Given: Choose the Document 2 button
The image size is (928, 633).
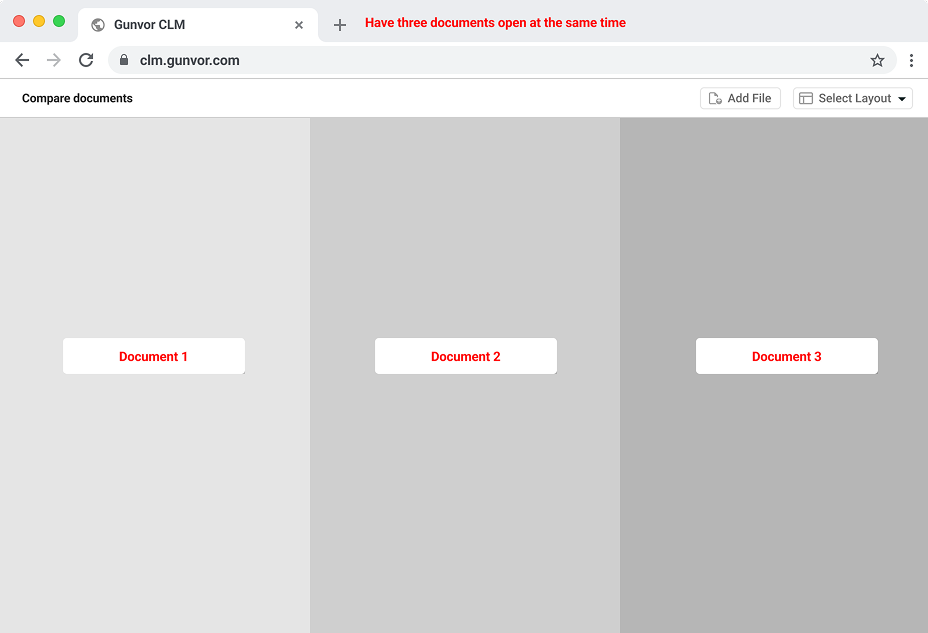Looking at the screenshot, I should click(x=466, y=356).
